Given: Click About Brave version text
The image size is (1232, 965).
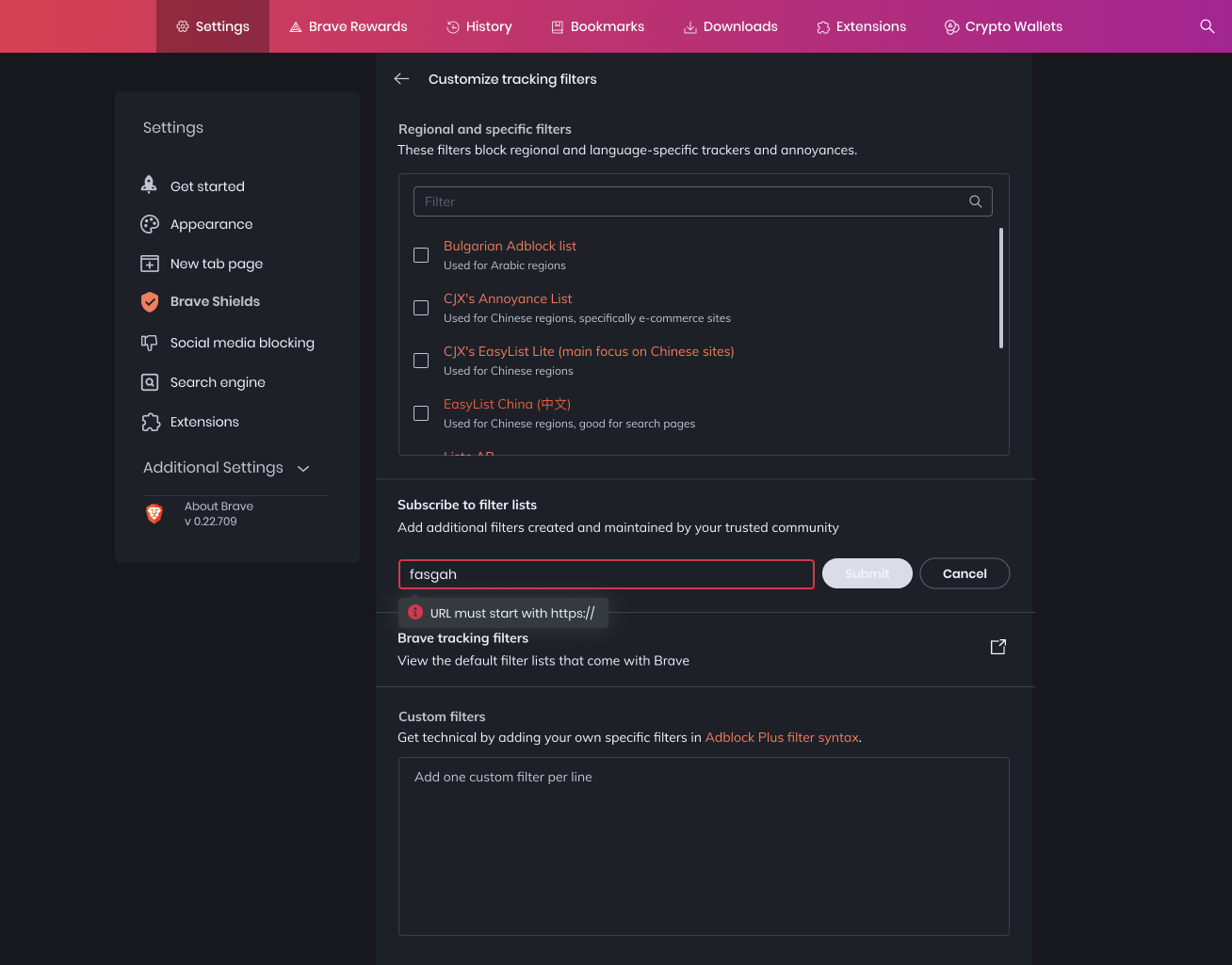Looking at the screenshot, I should pyautogui.click(x=219, y=513).
